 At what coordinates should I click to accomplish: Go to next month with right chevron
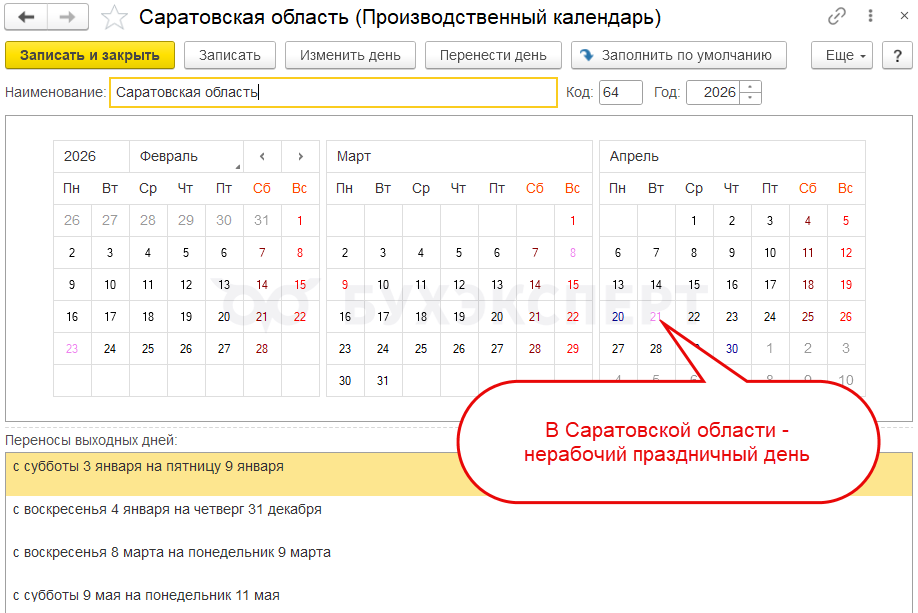click(299, 156)
